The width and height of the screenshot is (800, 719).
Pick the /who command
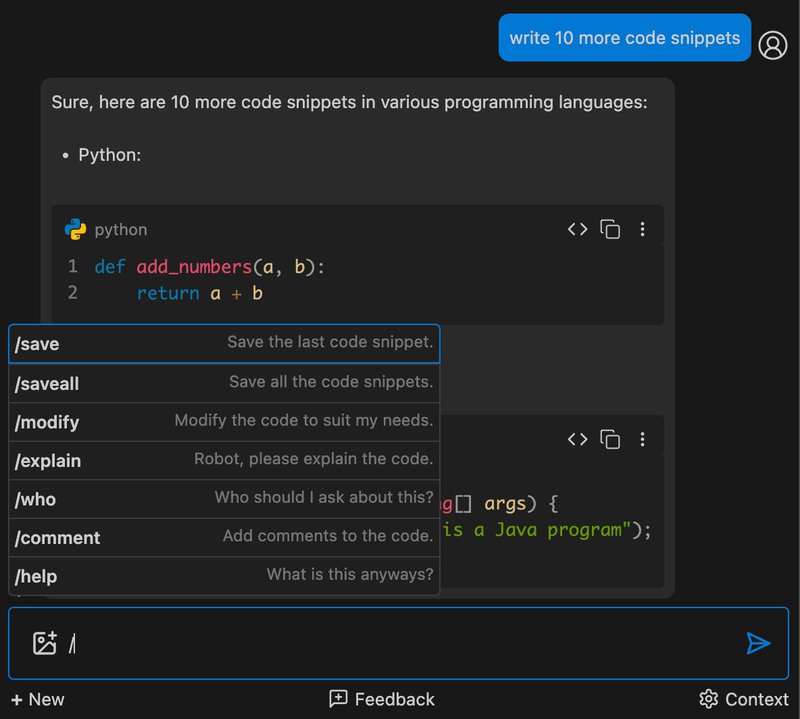(220, 498)
